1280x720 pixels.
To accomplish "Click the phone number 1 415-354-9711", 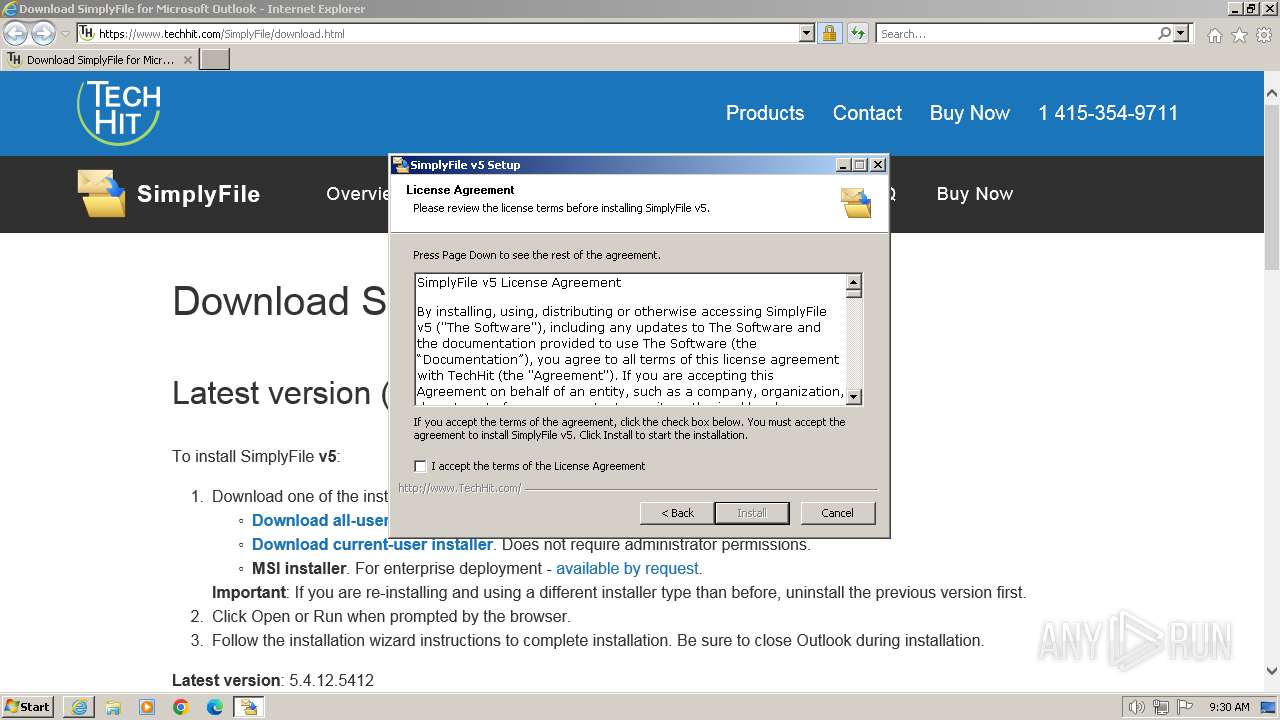I will click(x=1108, y=113).
